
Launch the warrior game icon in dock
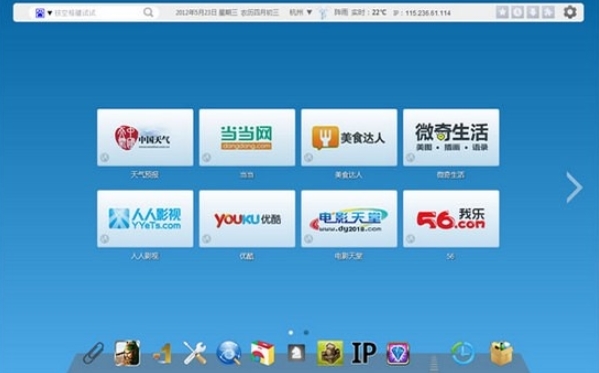click(127, 353)
